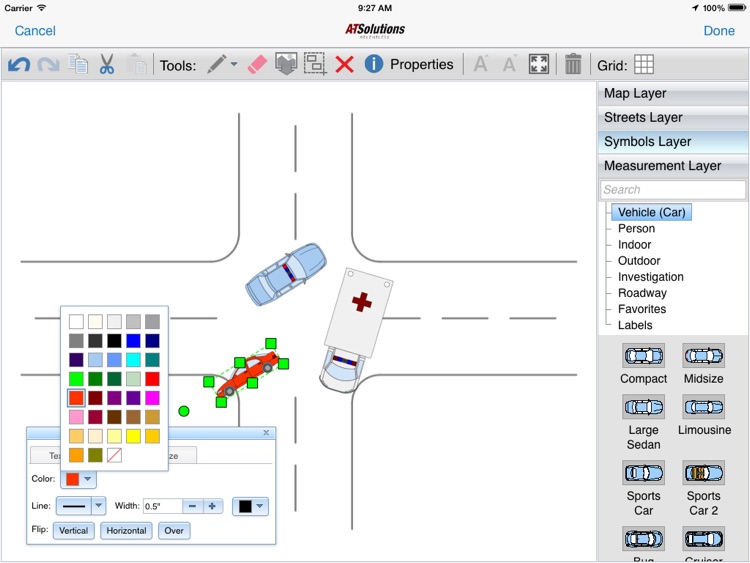This screenshot has height=563, width=750.
Task: Select Investigation in the category tree
Action: coord(650,277)
